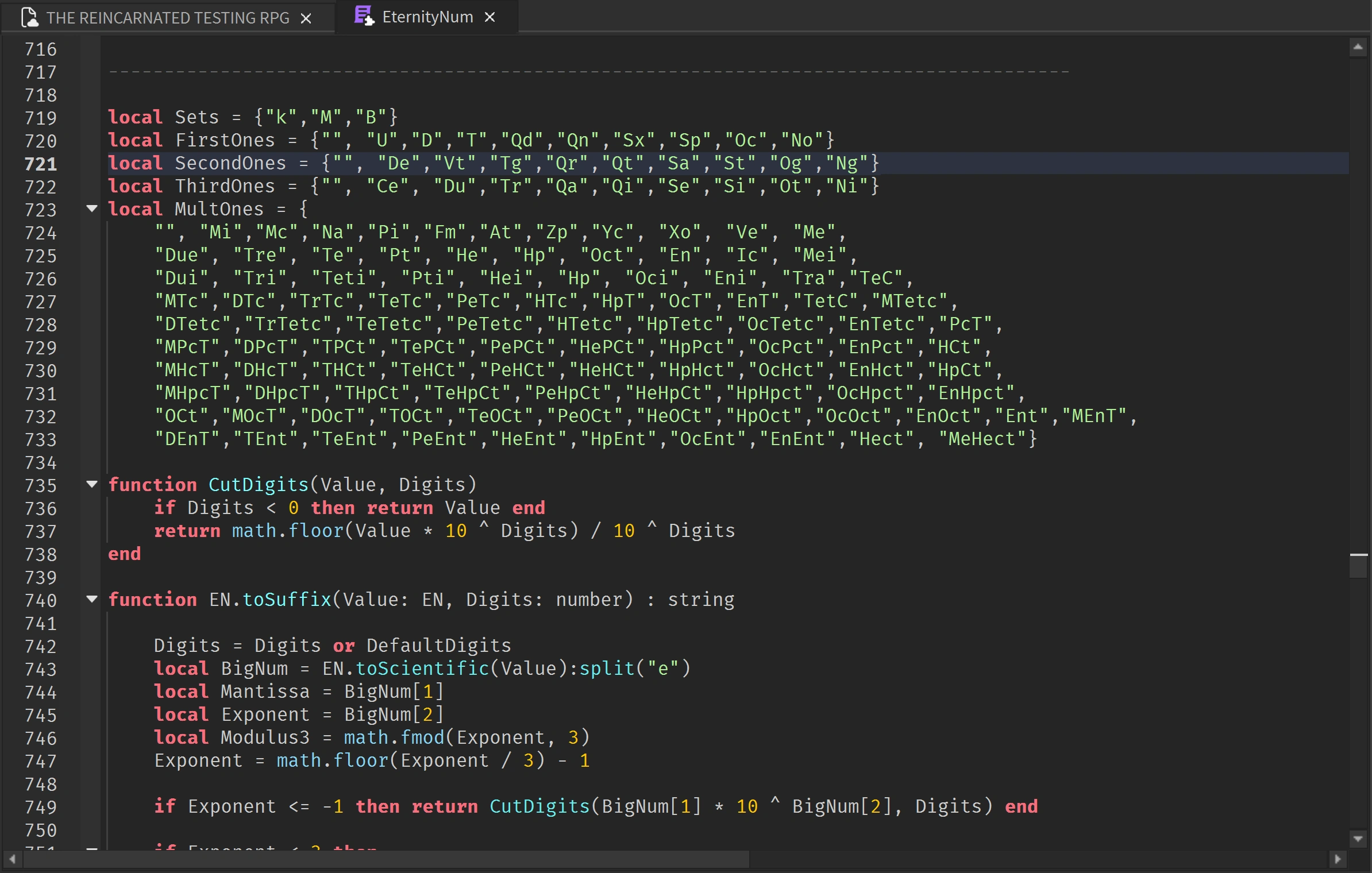The image size is (1372, 873).
Task: Switch to THE REINCARNATED TESTING RPG tab
Action: [x=167, y=17]
